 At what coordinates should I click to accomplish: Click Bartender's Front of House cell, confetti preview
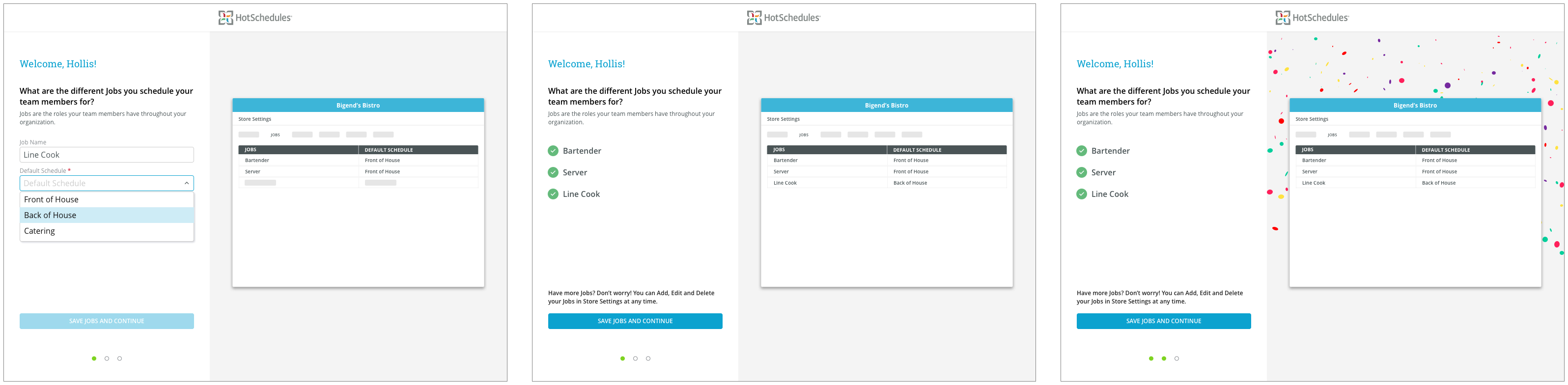(x=1475, y=161)
